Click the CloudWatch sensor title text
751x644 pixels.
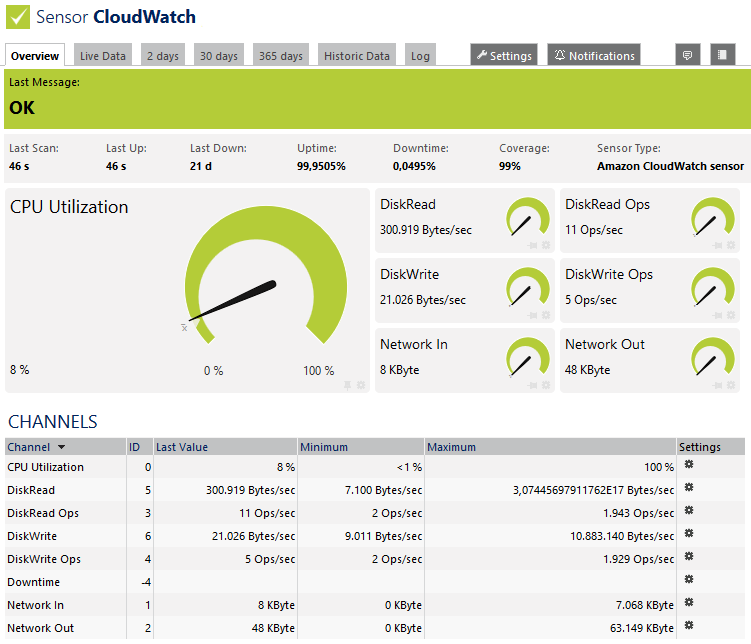(144, 17)
